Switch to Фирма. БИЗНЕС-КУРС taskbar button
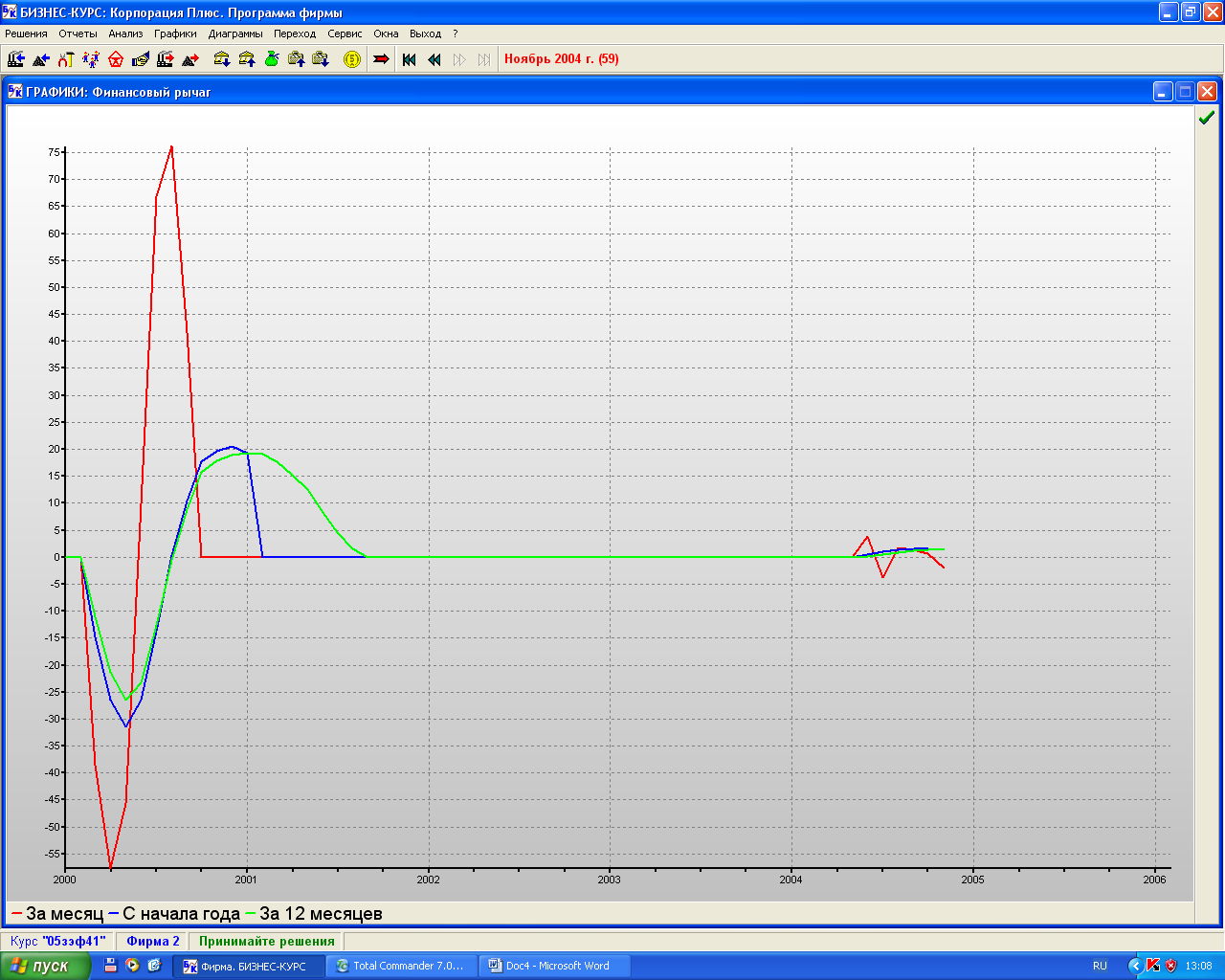 [247, 966]
